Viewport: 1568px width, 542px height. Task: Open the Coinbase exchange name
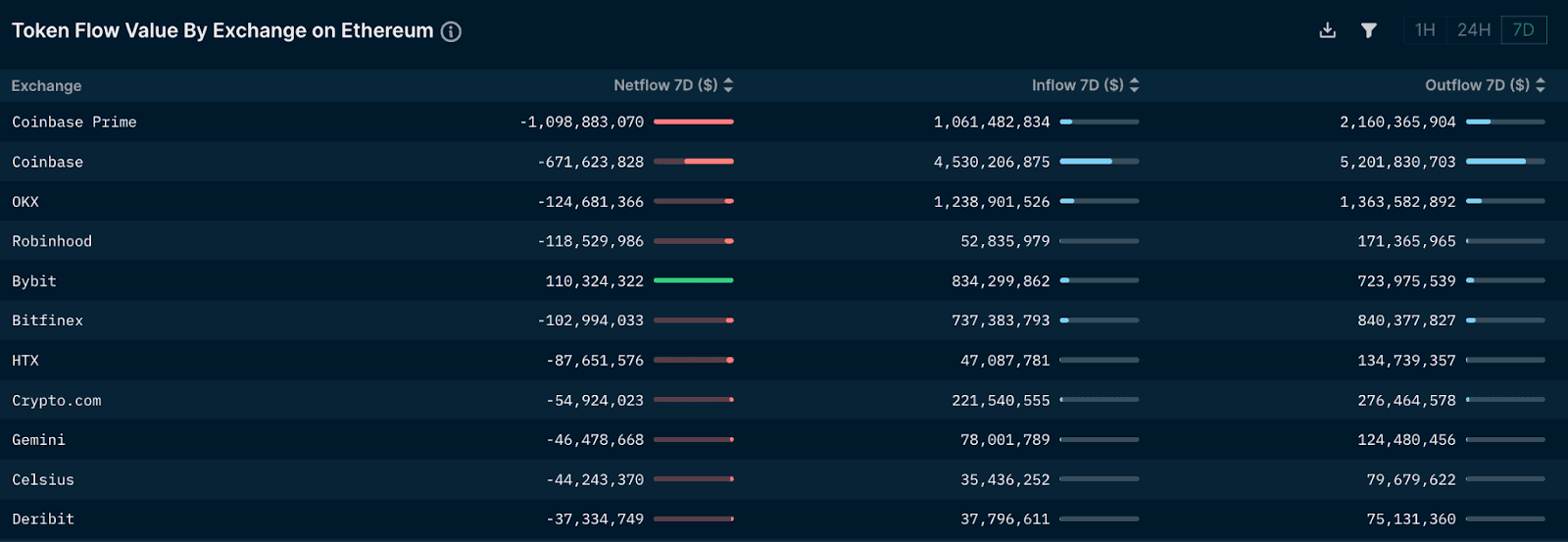pos(47,162)
